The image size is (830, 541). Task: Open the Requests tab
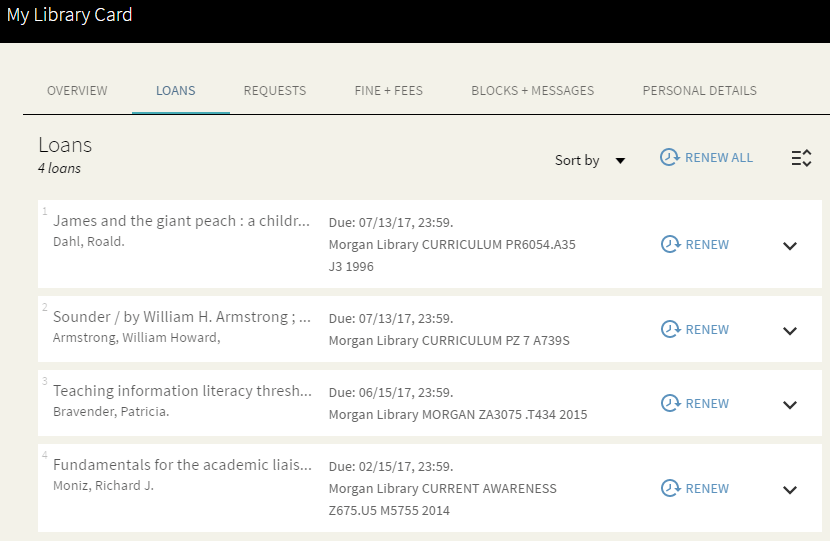pos(275,91)
